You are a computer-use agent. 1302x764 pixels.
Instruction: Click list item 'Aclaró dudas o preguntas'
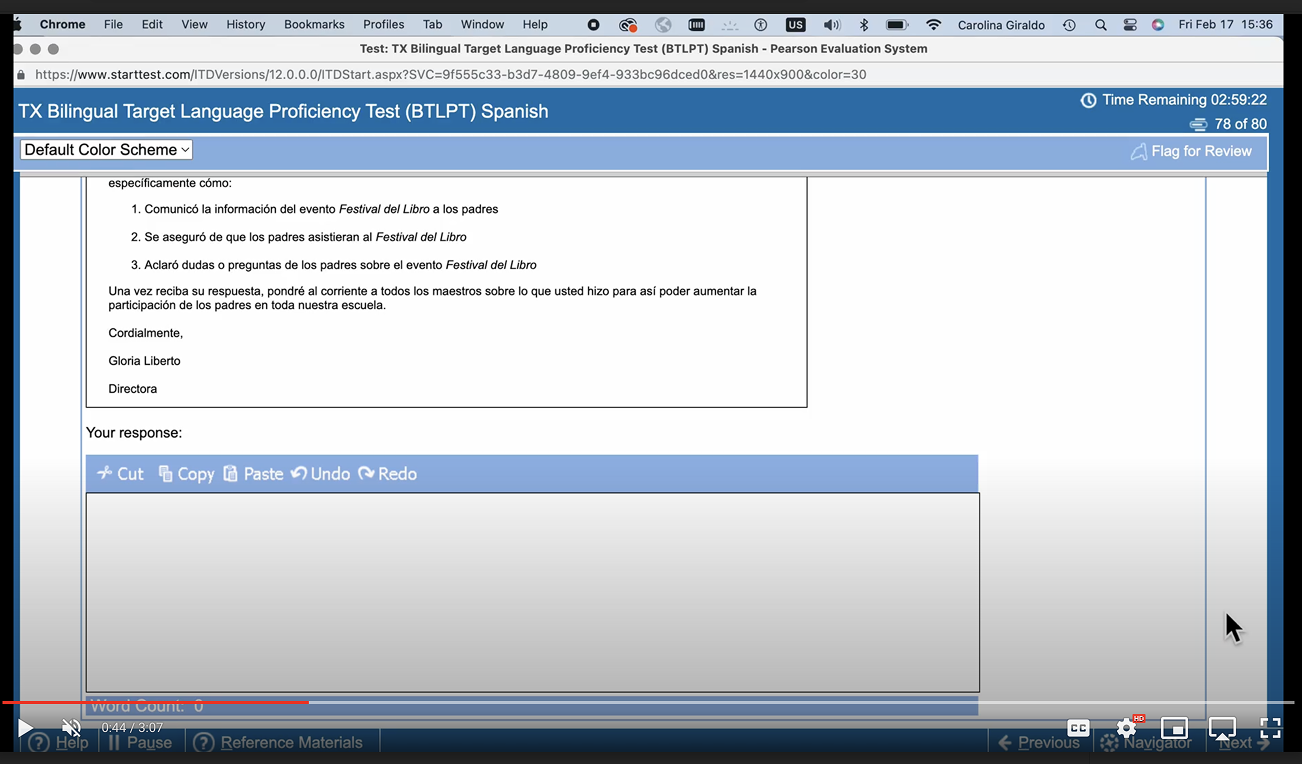click(x=340, y=265)
